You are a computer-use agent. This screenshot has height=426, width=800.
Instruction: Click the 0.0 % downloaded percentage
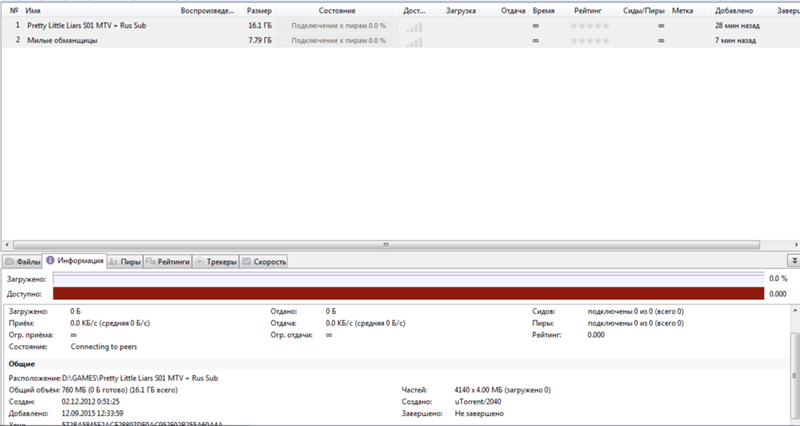778,279
